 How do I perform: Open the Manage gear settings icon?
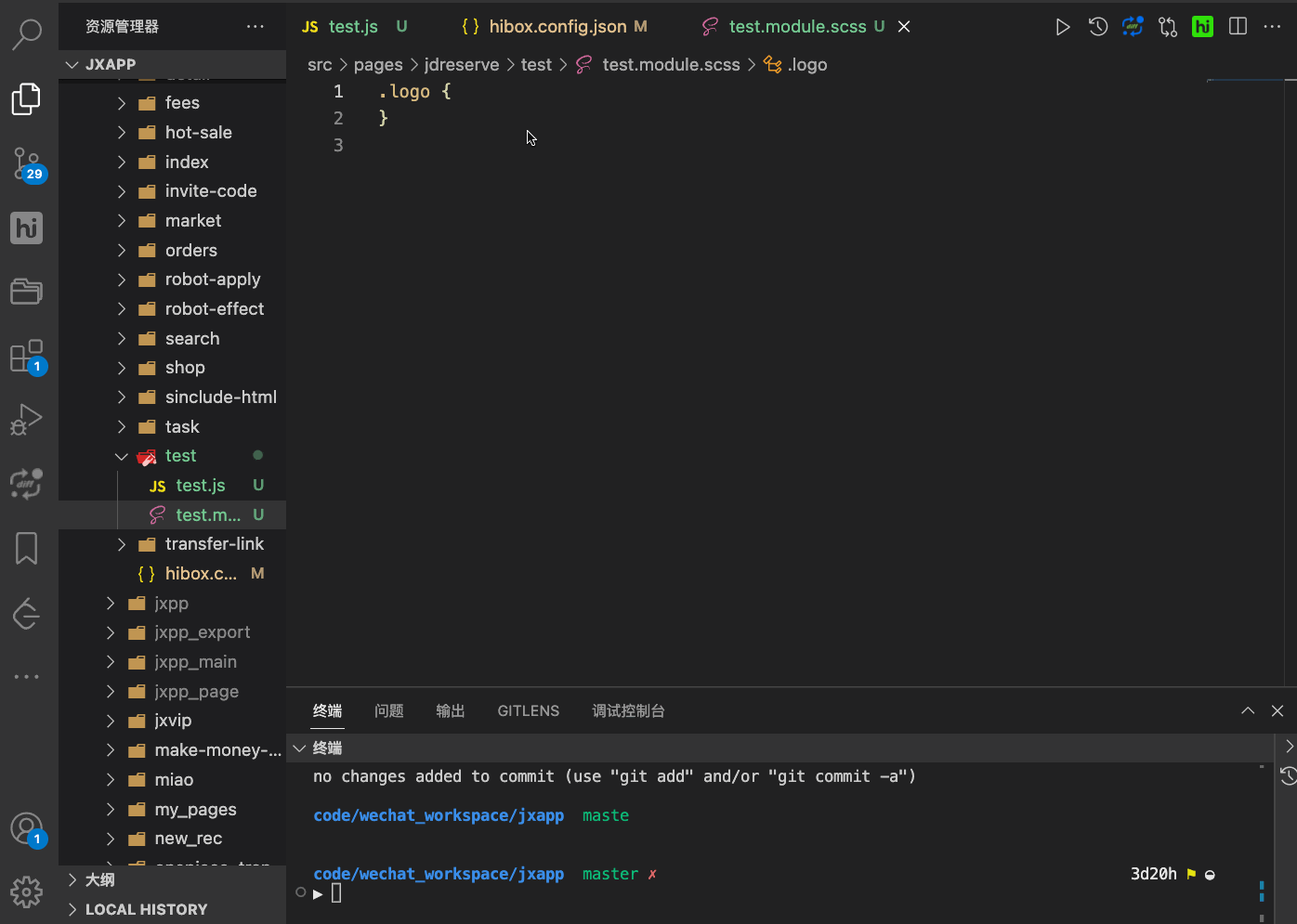click(x=27, y=892)
